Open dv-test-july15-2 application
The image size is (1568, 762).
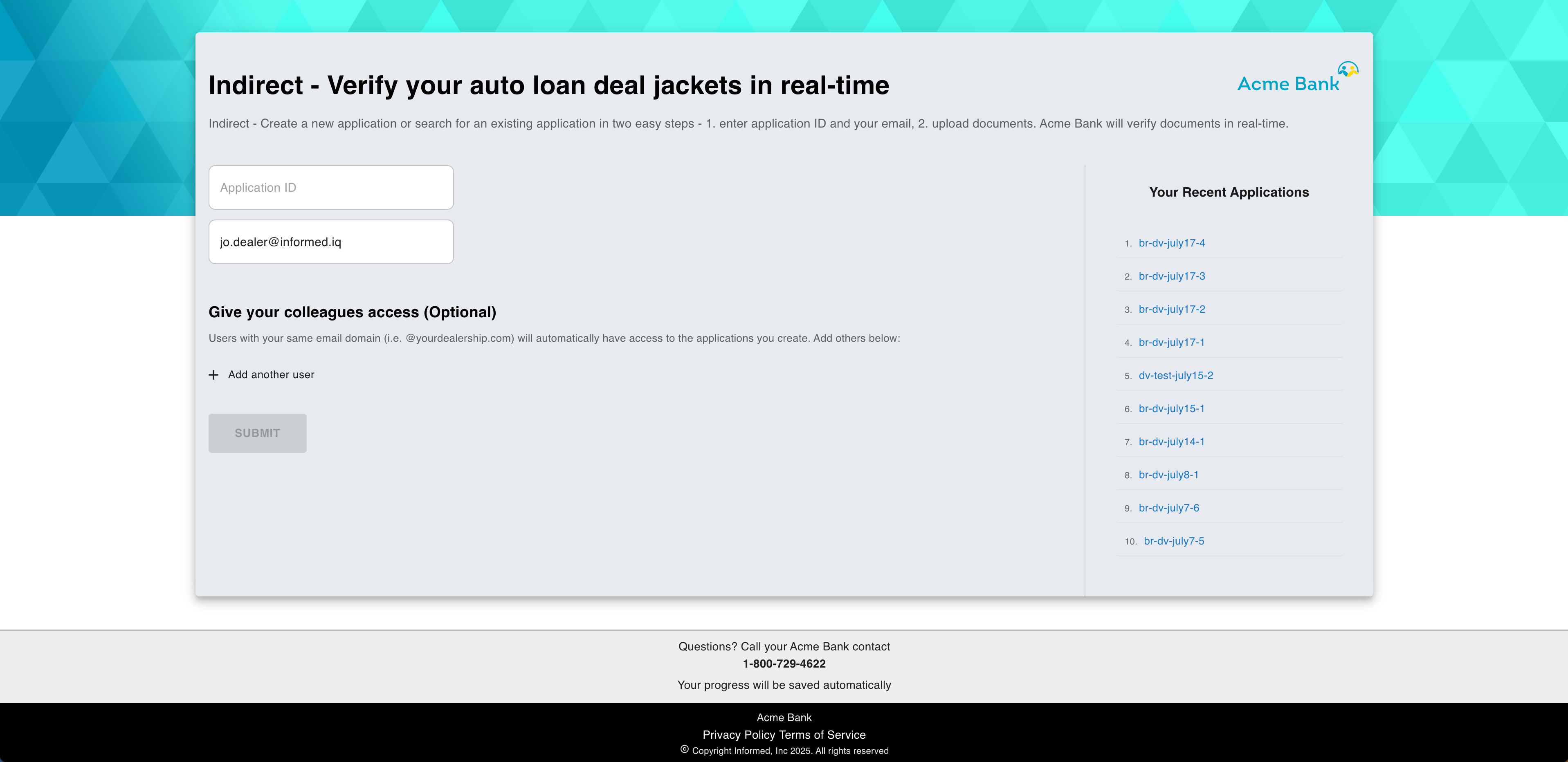tap(1175, 376)
